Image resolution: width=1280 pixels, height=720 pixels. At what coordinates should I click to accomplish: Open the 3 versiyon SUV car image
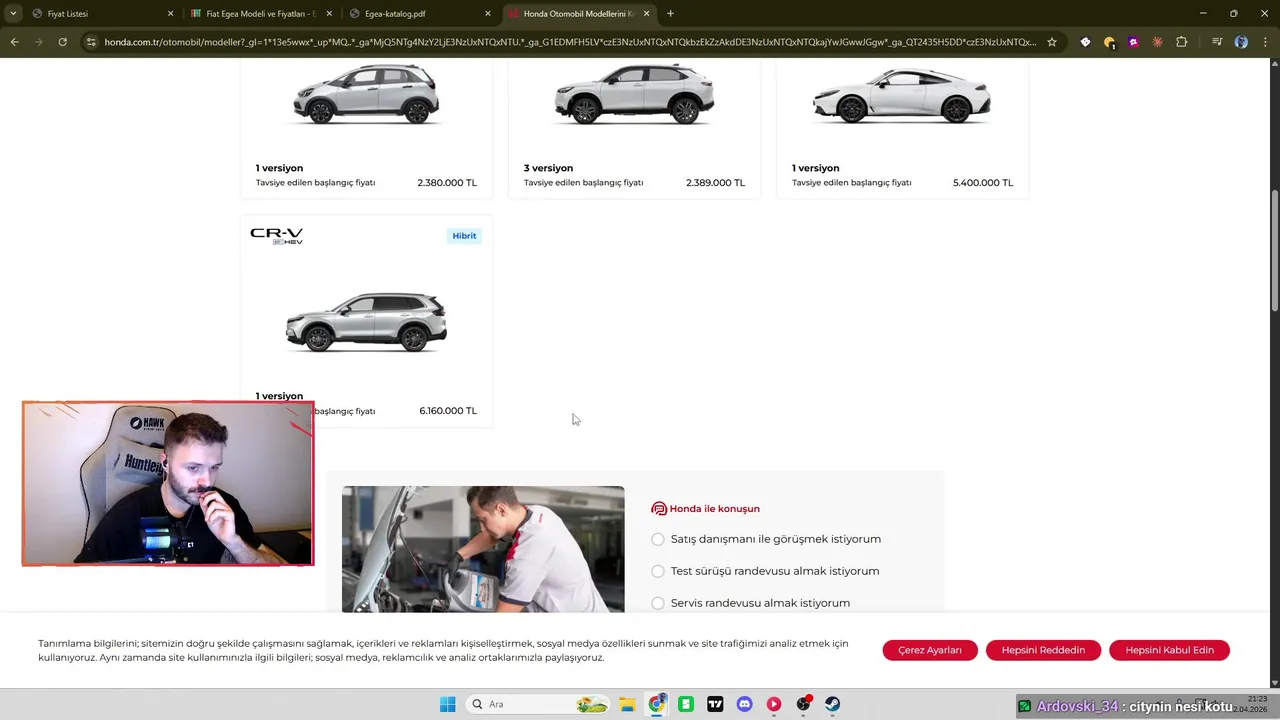tap(634, 94)
